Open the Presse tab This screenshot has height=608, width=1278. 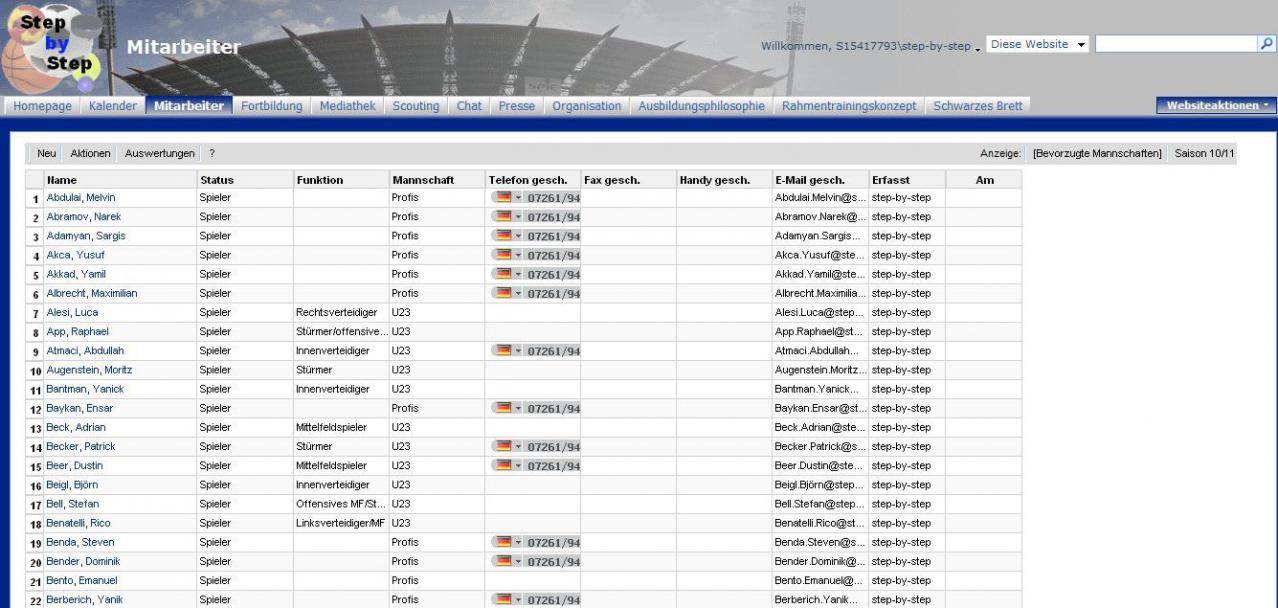517,106
